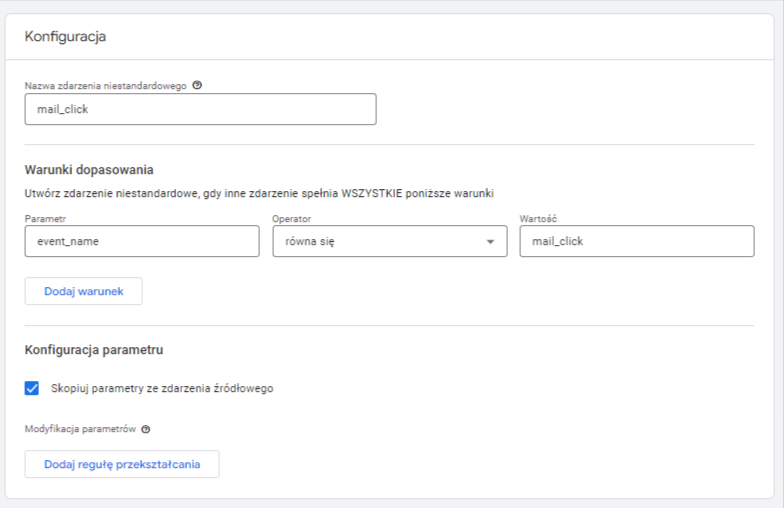Viewport: 784px width, 508px height.
Task: Click the Operator column label
Action: (292, 218)
